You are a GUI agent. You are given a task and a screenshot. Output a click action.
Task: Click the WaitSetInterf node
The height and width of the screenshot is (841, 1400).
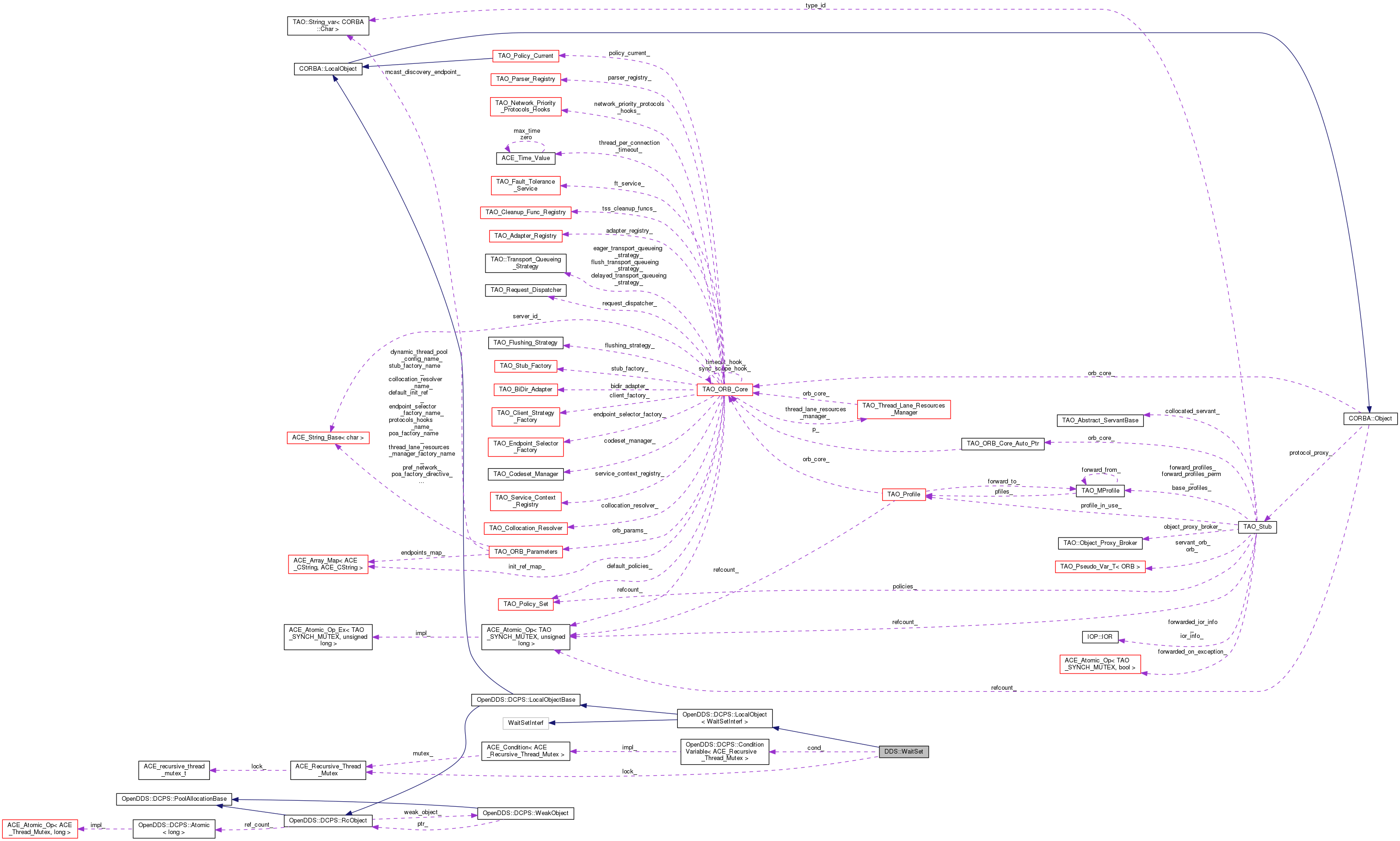pyautogui.click(x=525, y=723)
